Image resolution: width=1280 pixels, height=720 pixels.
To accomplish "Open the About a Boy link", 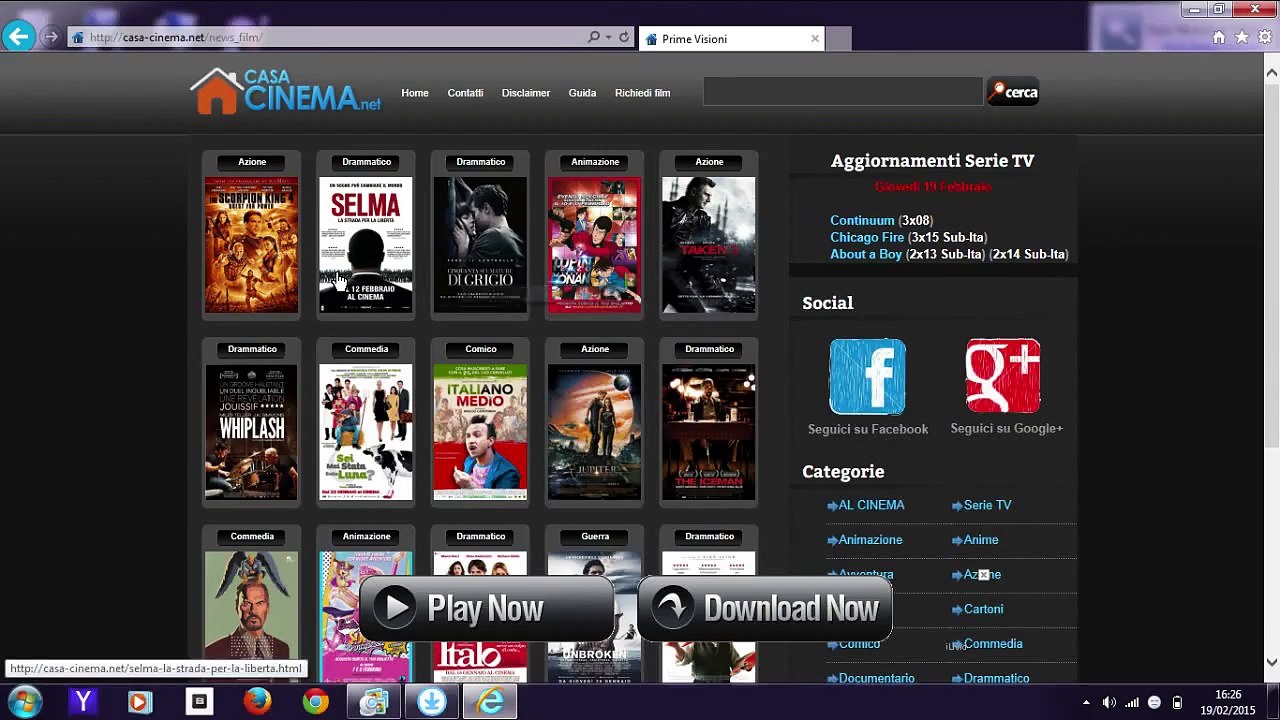I will click(x=866, y=254).
